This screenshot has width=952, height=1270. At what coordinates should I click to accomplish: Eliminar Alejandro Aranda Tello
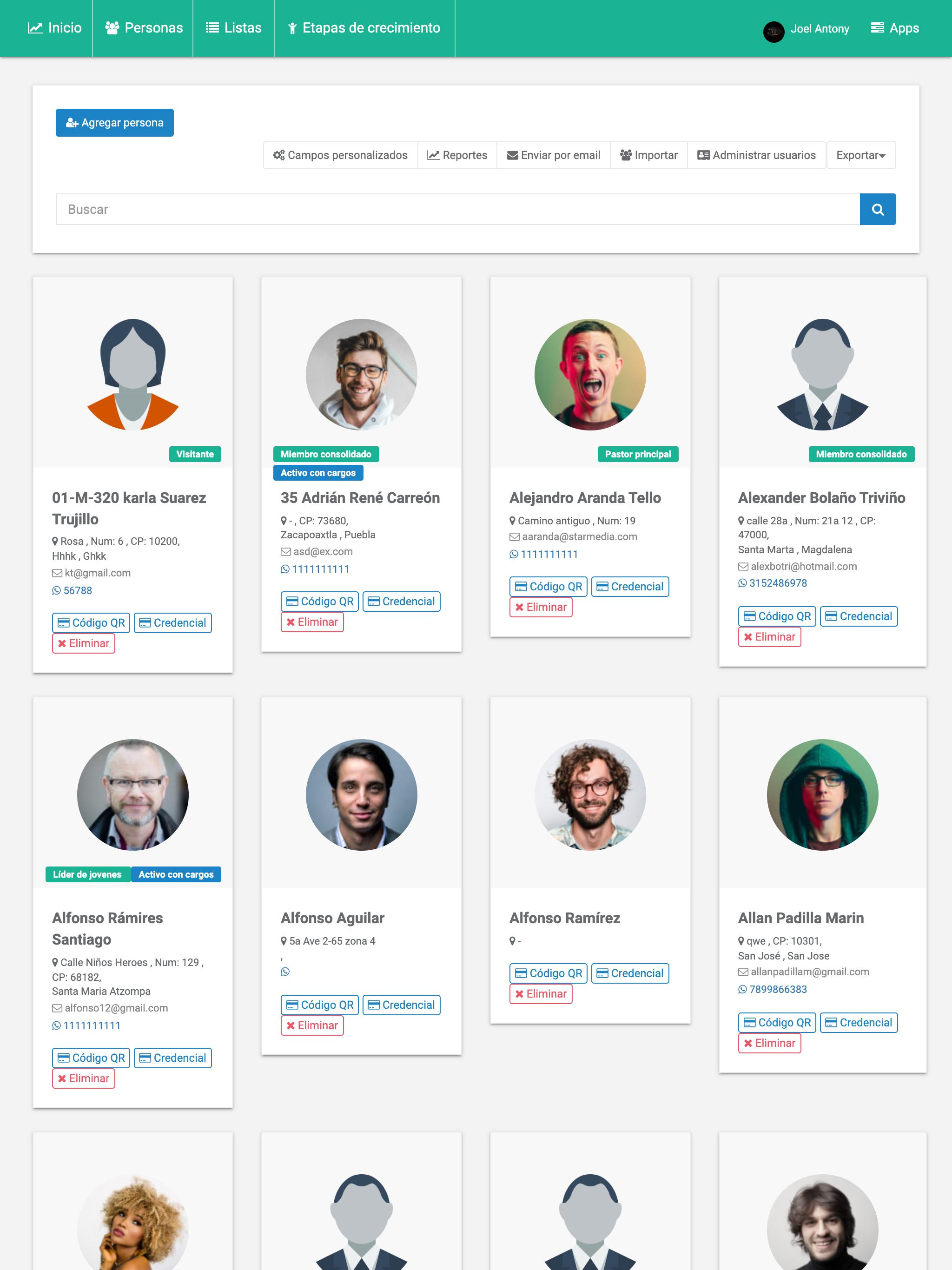coord(541,607)
